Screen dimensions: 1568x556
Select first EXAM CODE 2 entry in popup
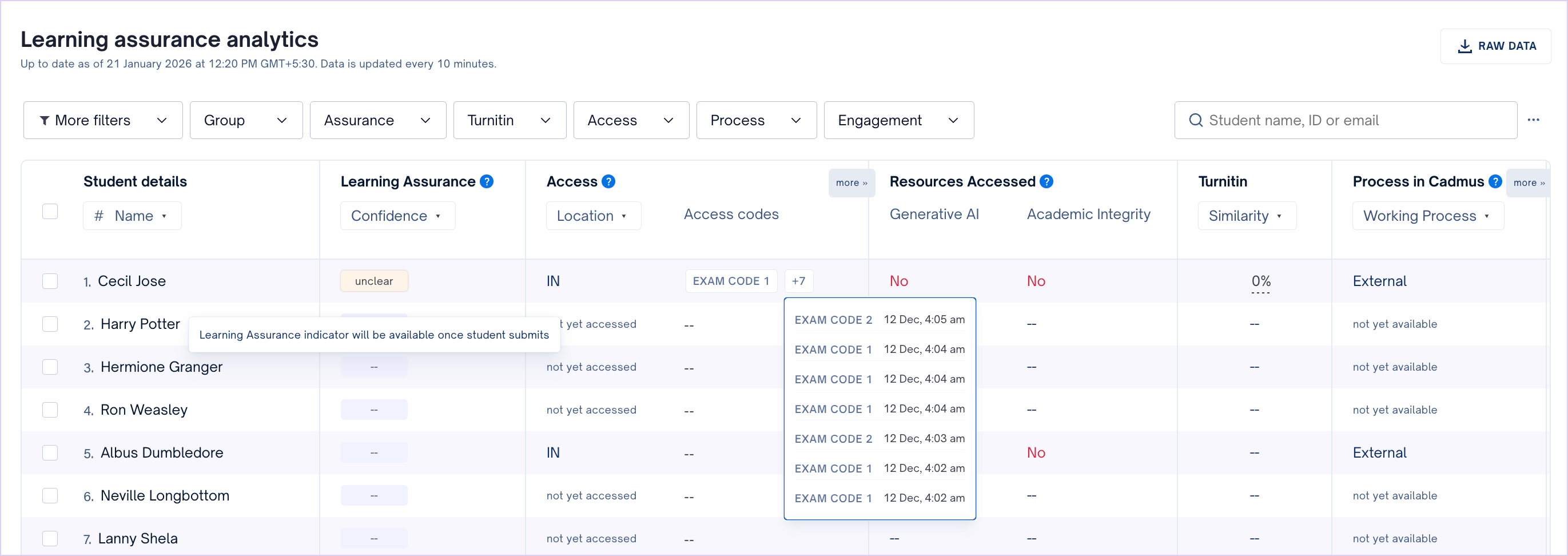tap(833, 320)
